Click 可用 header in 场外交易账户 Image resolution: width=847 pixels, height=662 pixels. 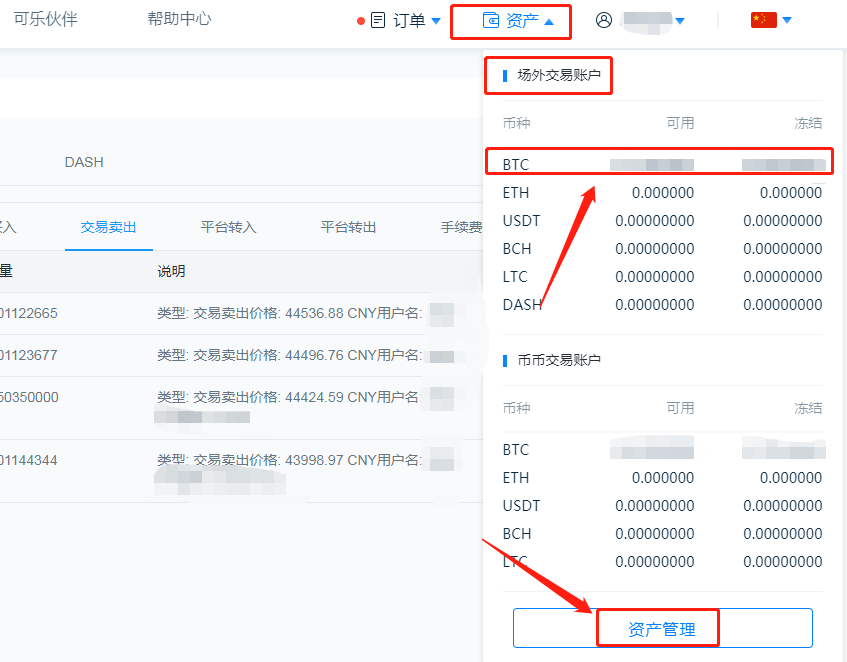point(680,123)
